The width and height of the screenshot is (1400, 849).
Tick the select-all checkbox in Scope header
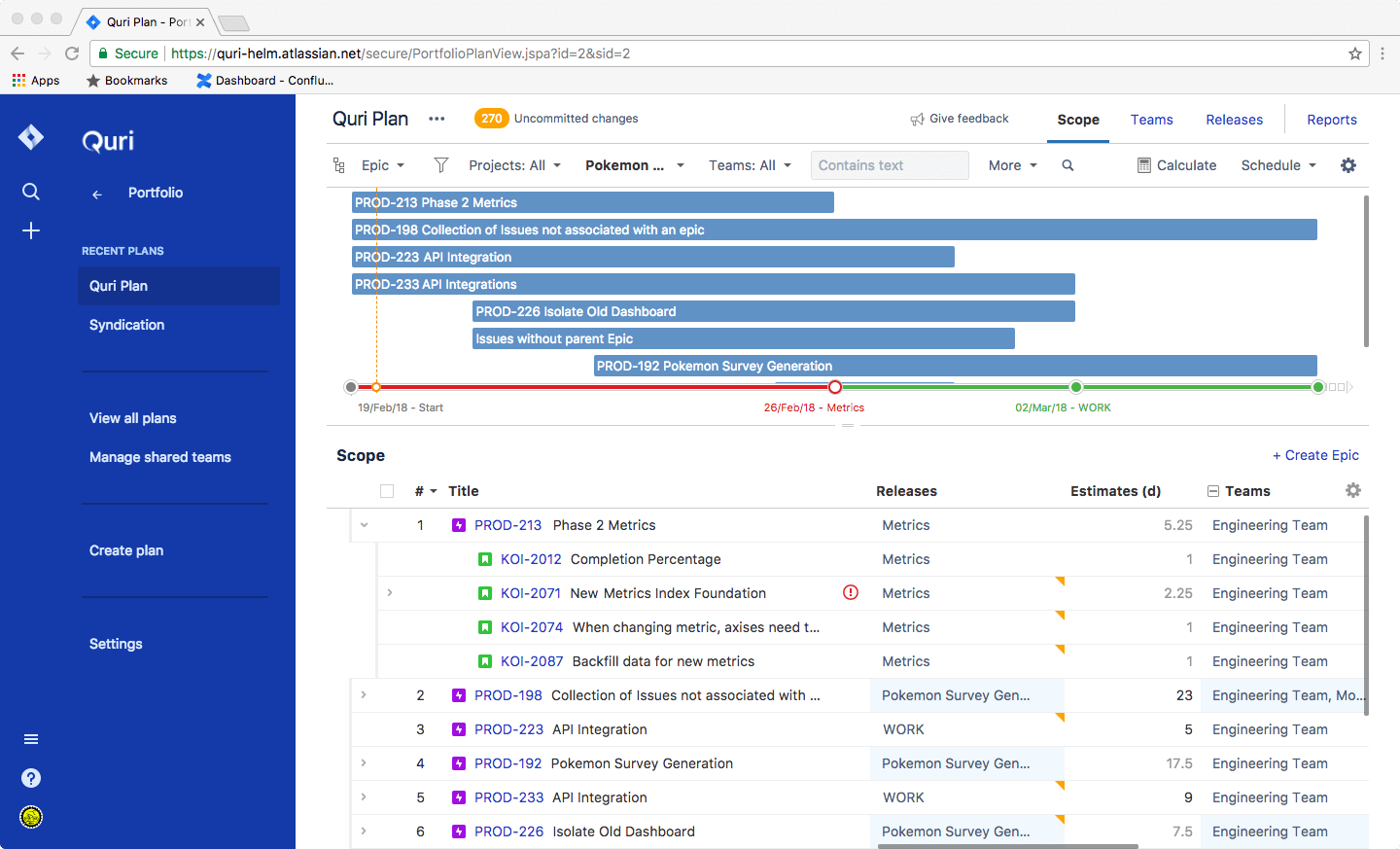tap(387, 491)
